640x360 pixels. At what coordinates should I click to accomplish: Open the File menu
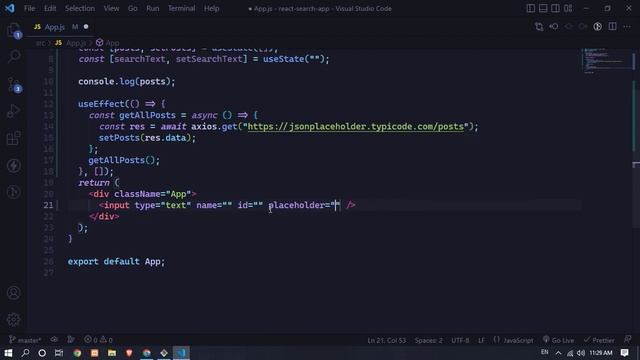[29, 8]
